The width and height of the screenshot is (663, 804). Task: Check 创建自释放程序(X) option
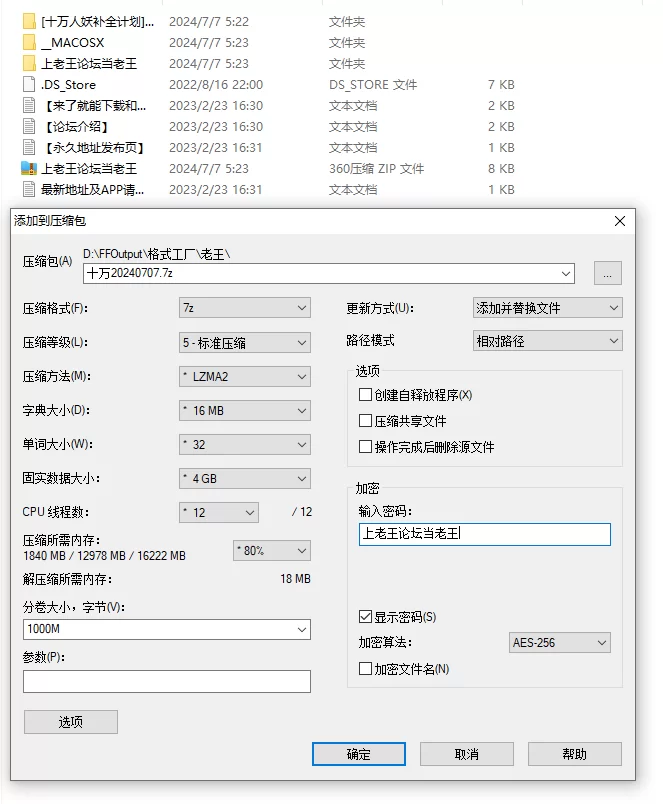[x=365, y=395]
